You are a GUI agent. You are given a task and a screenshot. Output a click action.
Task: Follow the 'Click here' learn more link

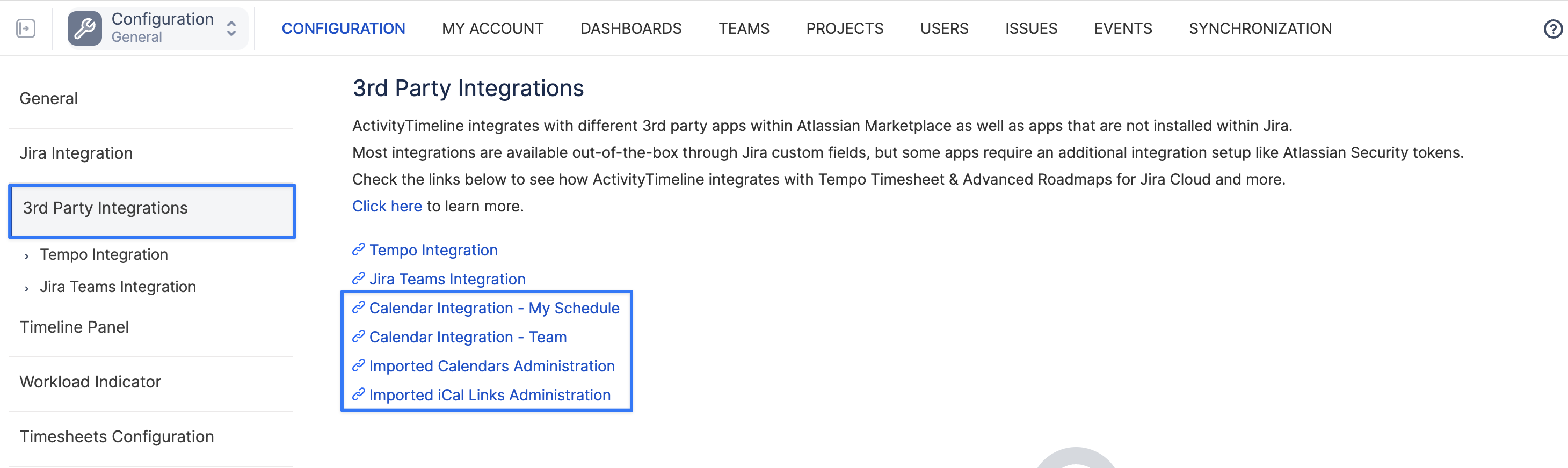[387, 206]
